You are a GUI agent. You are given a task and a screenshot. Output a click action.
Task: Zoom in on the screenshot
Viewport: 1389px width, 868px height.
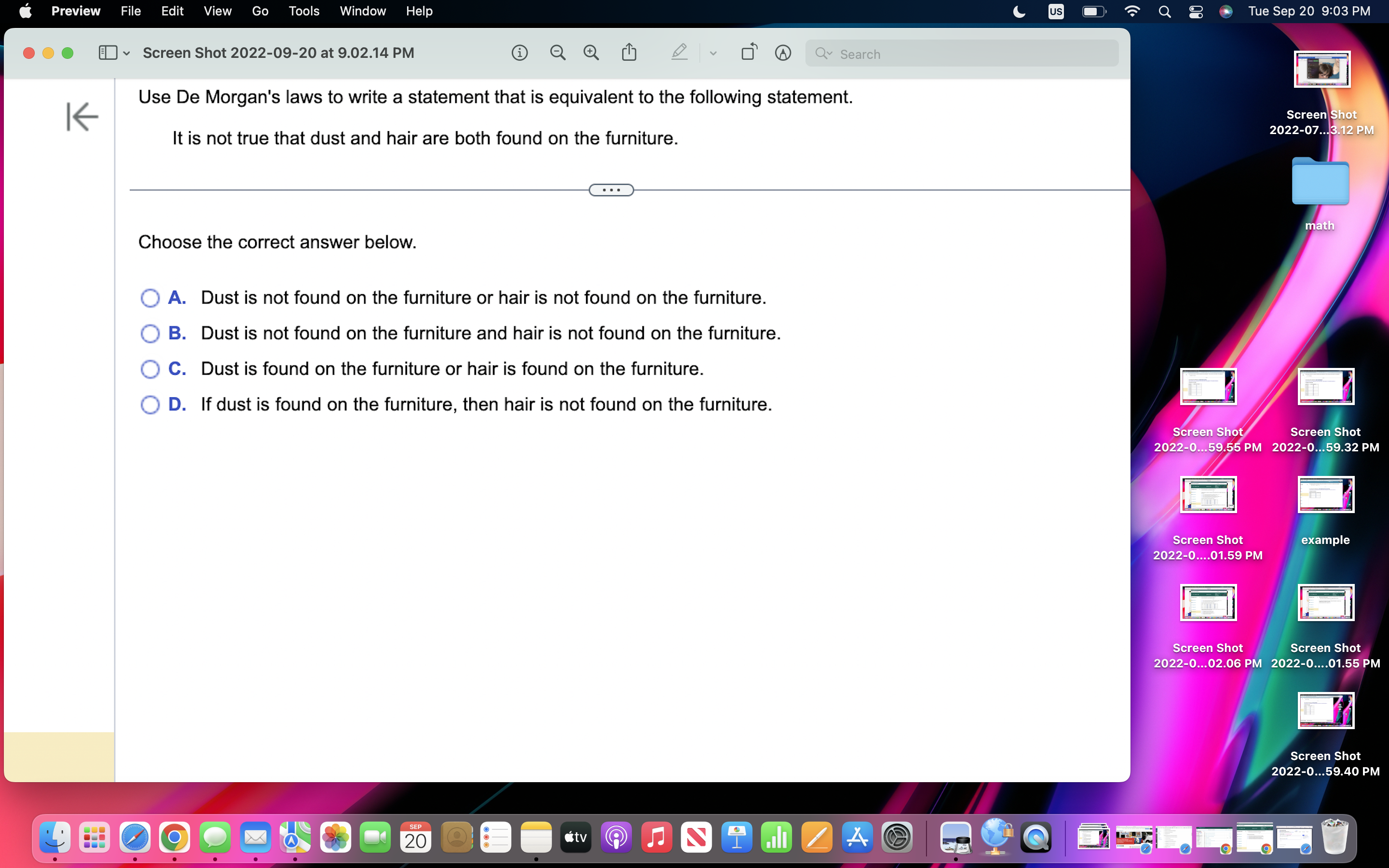click(591, 52)
